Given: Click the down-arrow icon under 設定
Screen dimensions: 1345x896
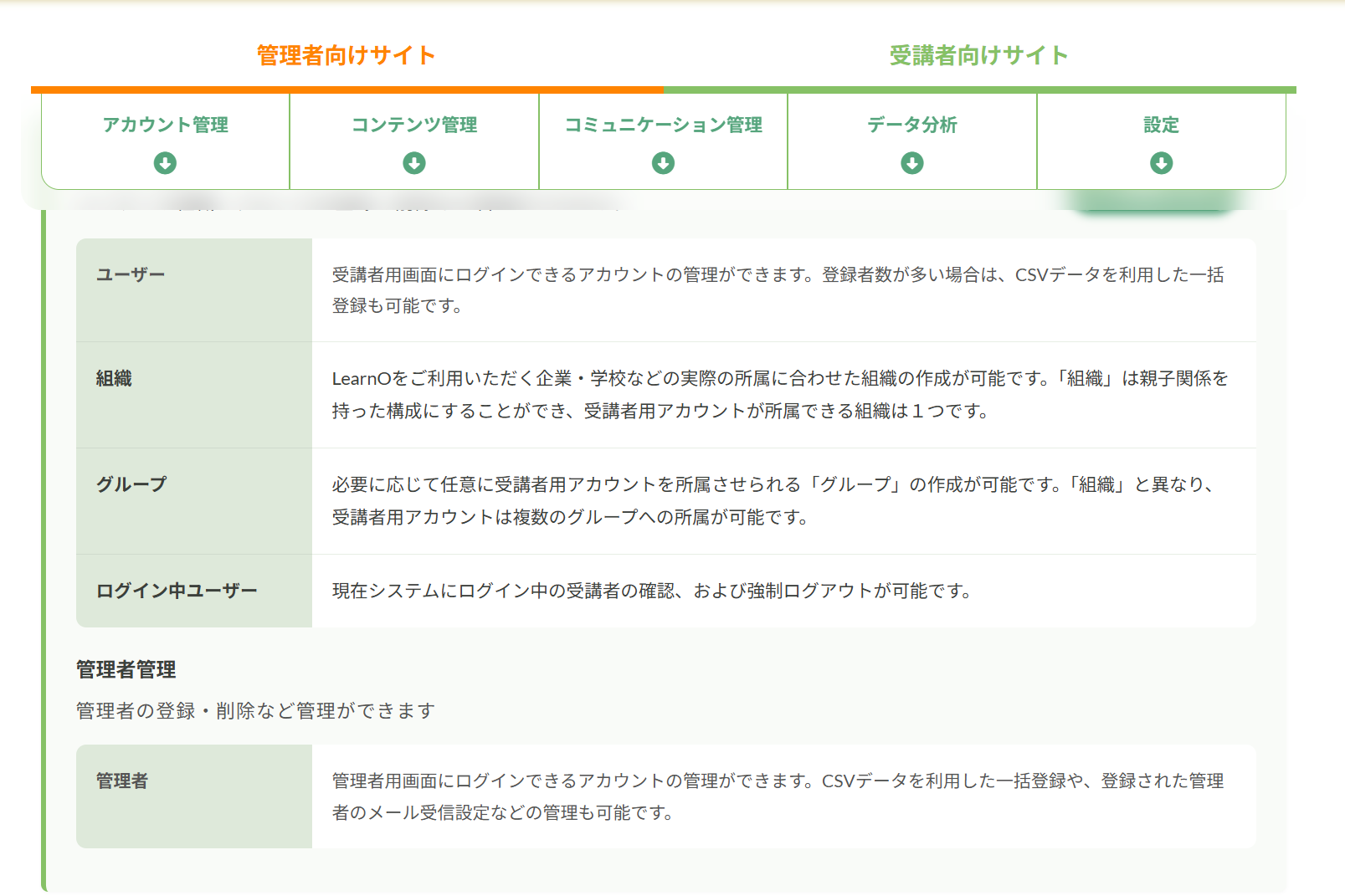Looking at the screenshot, I should coord(1161,162).
